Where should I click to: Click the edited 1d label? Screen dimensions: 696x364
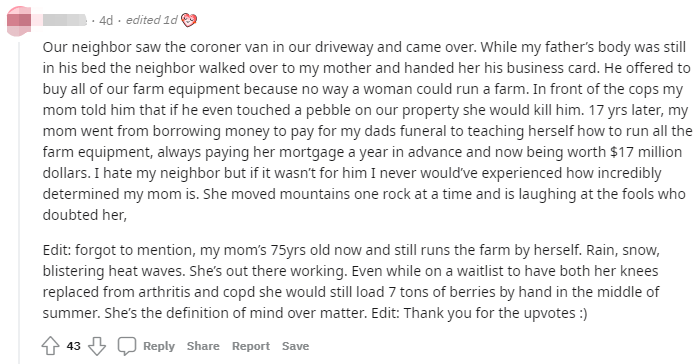click(152, 20)
